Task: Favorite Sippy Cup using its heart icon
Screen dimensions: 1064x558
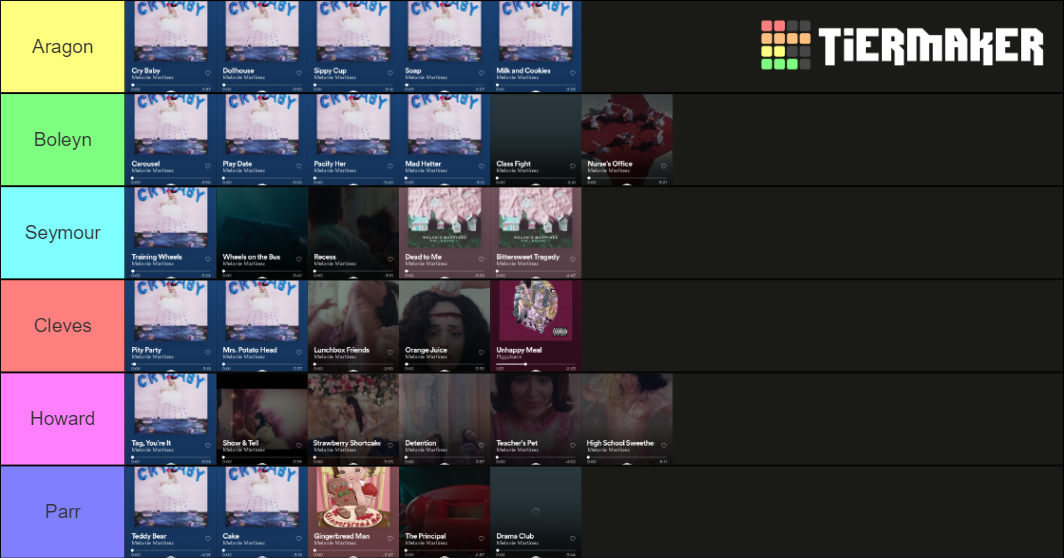Action: pyautogui.click(x=390, y=73)
